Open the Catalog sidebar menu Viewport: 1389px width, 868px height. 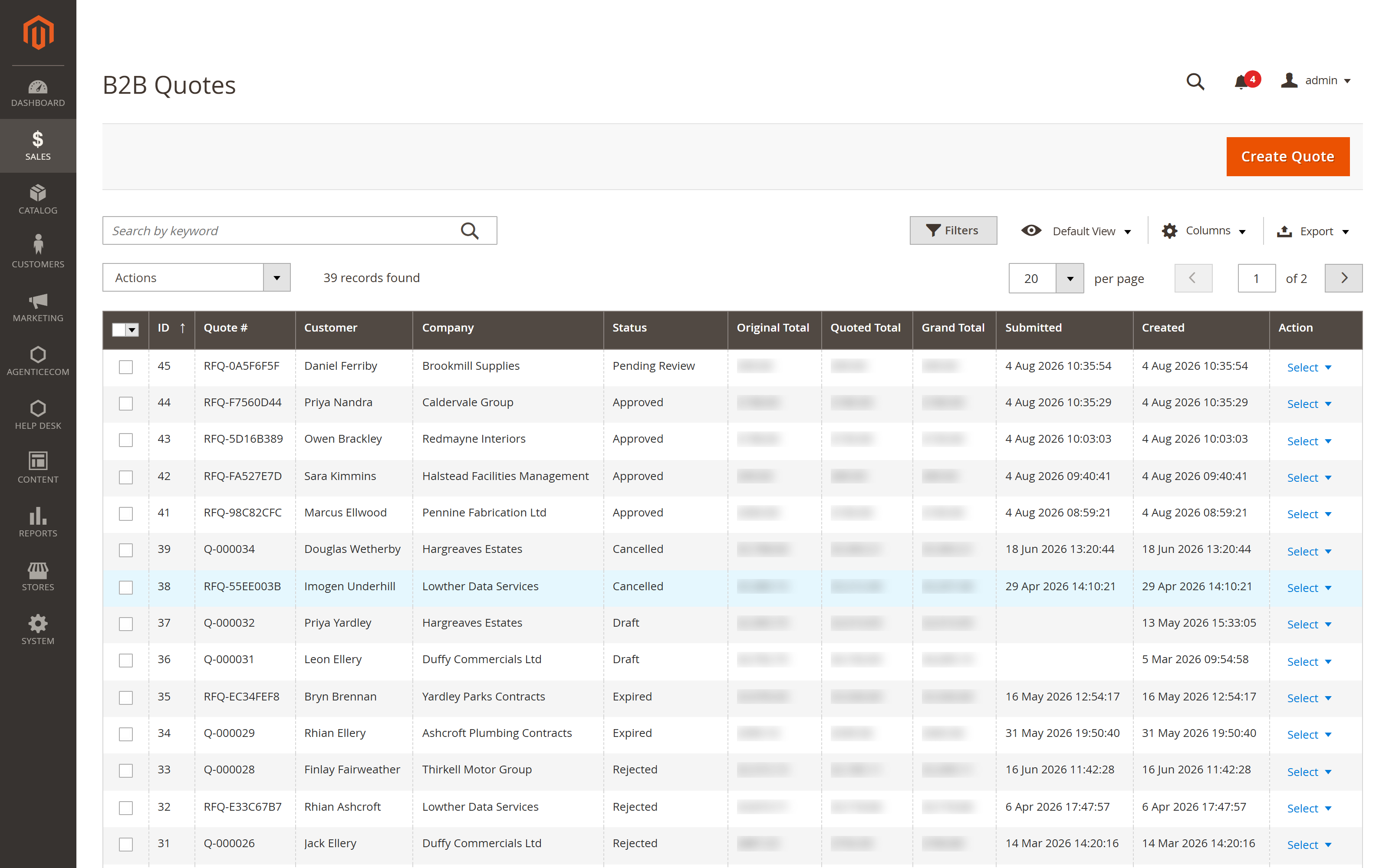[x=38, y=199]
